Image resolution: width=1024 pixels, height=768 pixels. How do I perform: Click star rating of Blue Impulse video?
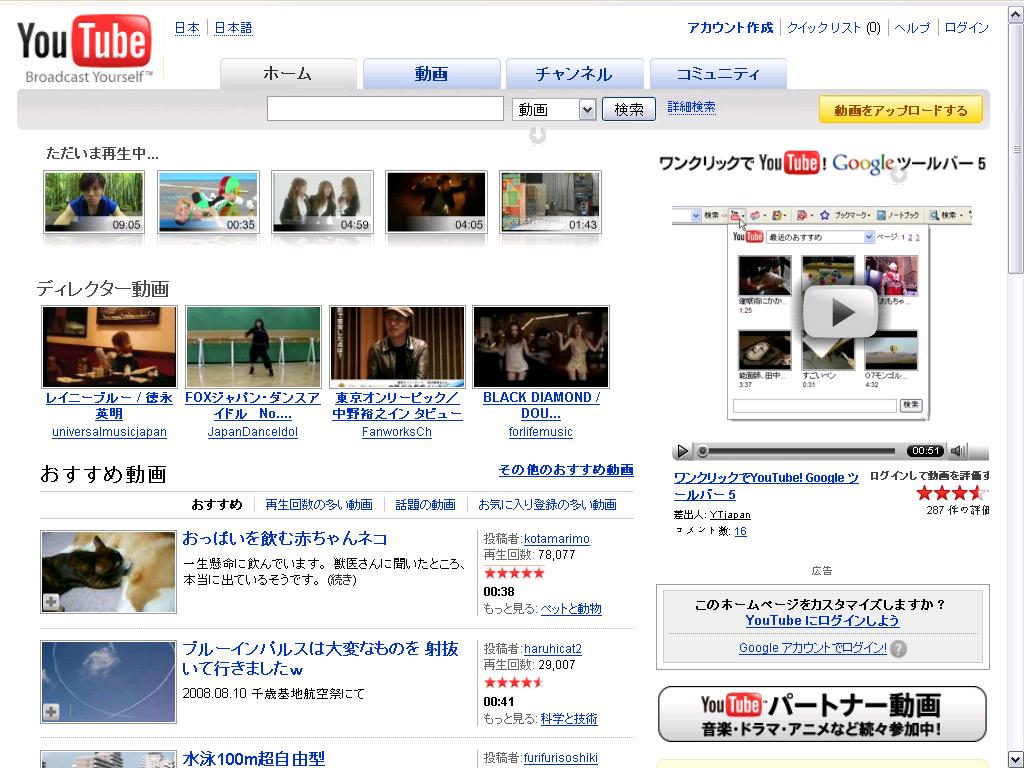514,683
